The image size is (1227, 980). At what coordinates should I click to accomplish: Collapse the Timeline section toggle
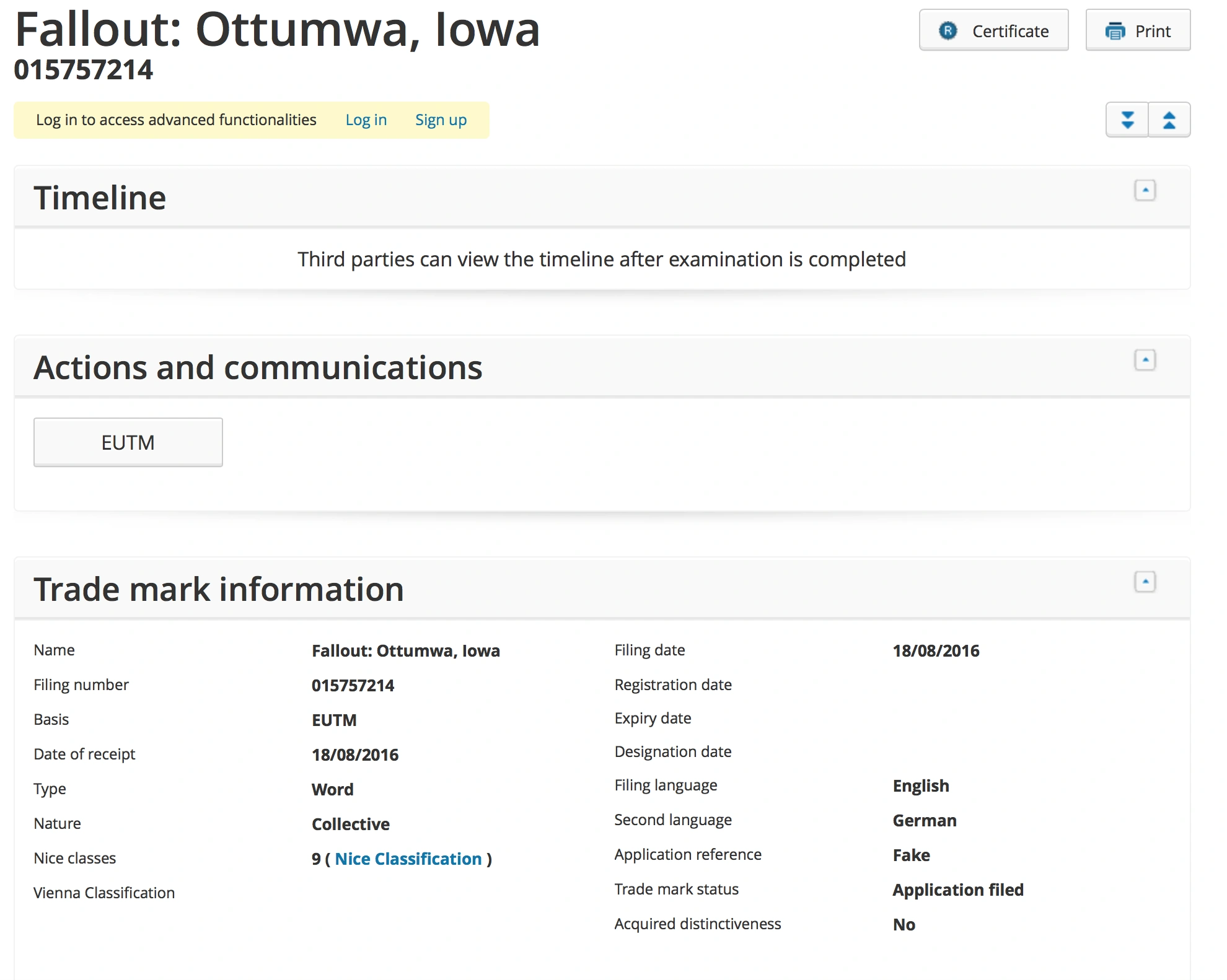click(1145, 190)
